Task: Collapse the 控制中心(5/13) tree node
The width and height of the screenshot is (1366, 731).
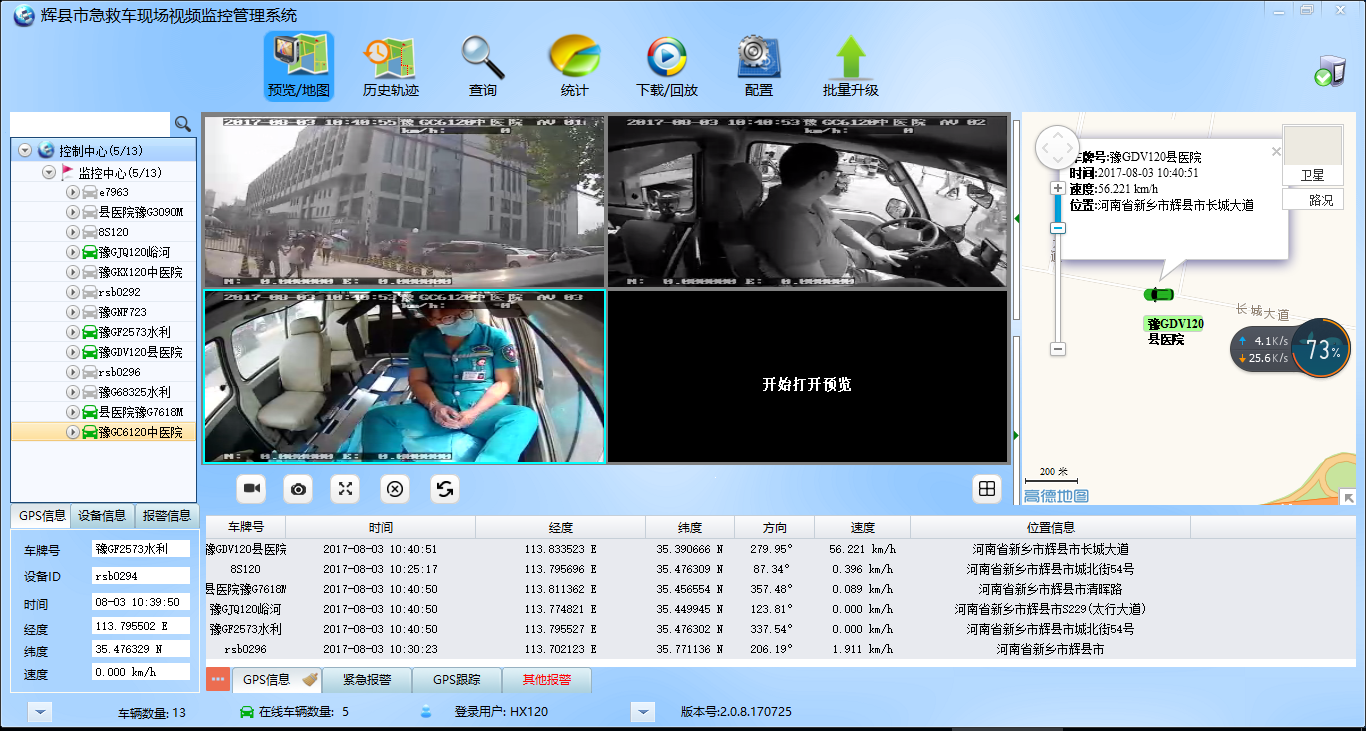Action: (x=25, y=151)
